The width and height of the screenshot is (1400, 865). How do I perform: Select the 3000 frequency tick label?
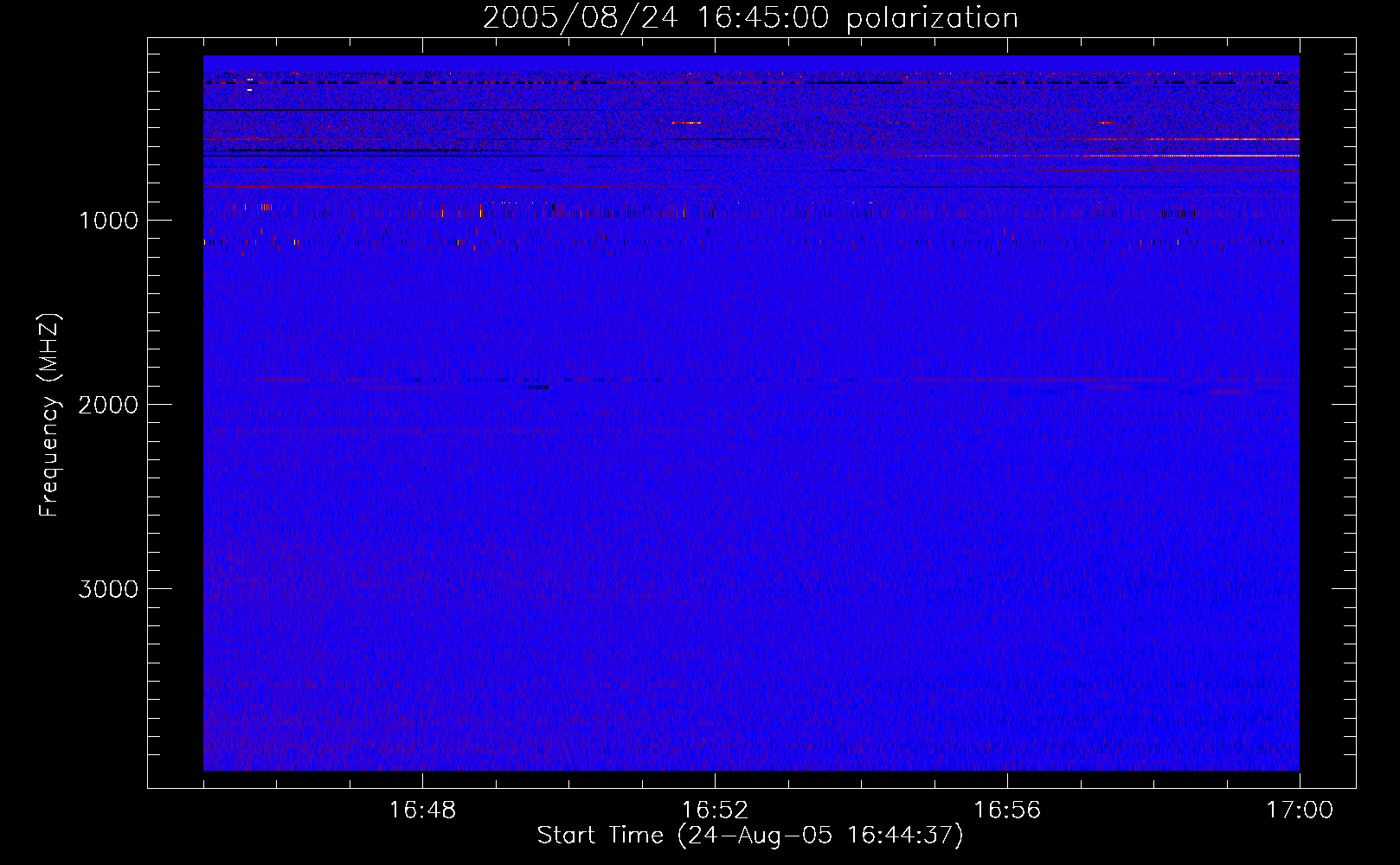(108, 589)
